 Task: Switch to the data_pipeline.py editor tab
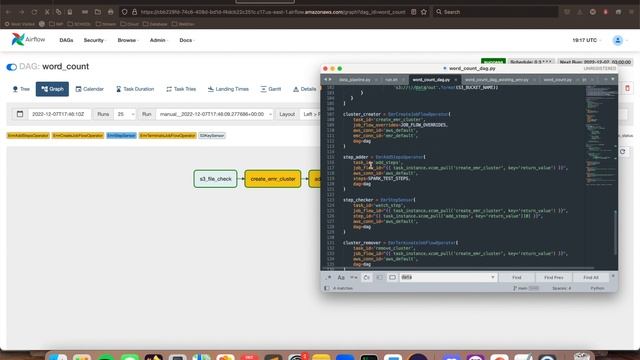[355, 80]
